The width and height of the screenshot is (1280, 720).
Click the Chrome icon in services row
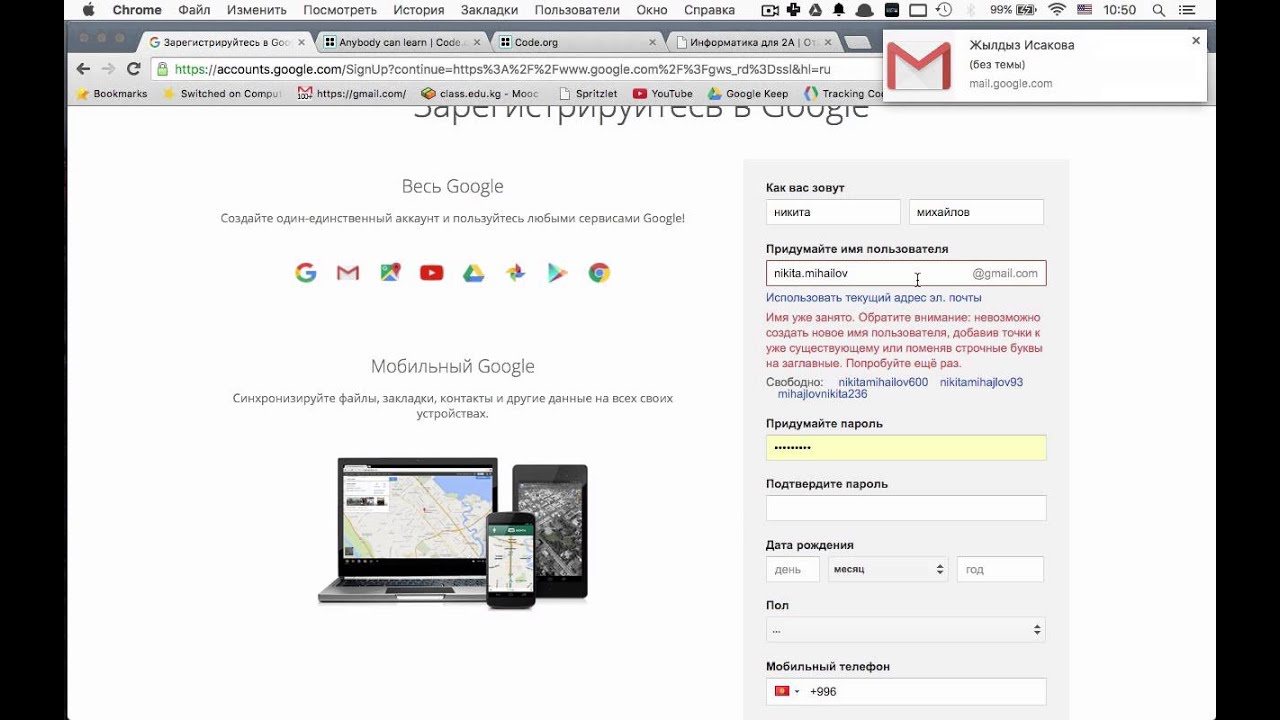point(599,273)
